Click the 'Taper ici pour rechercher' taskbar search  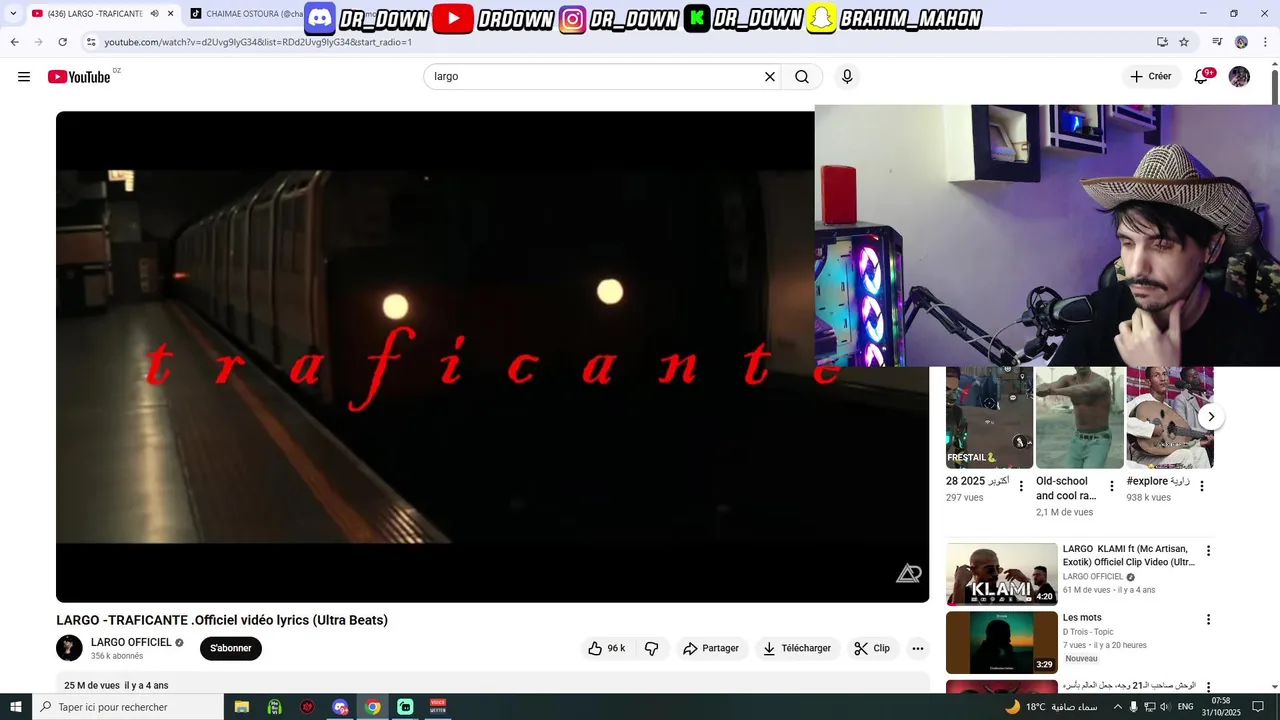point(128,707)
